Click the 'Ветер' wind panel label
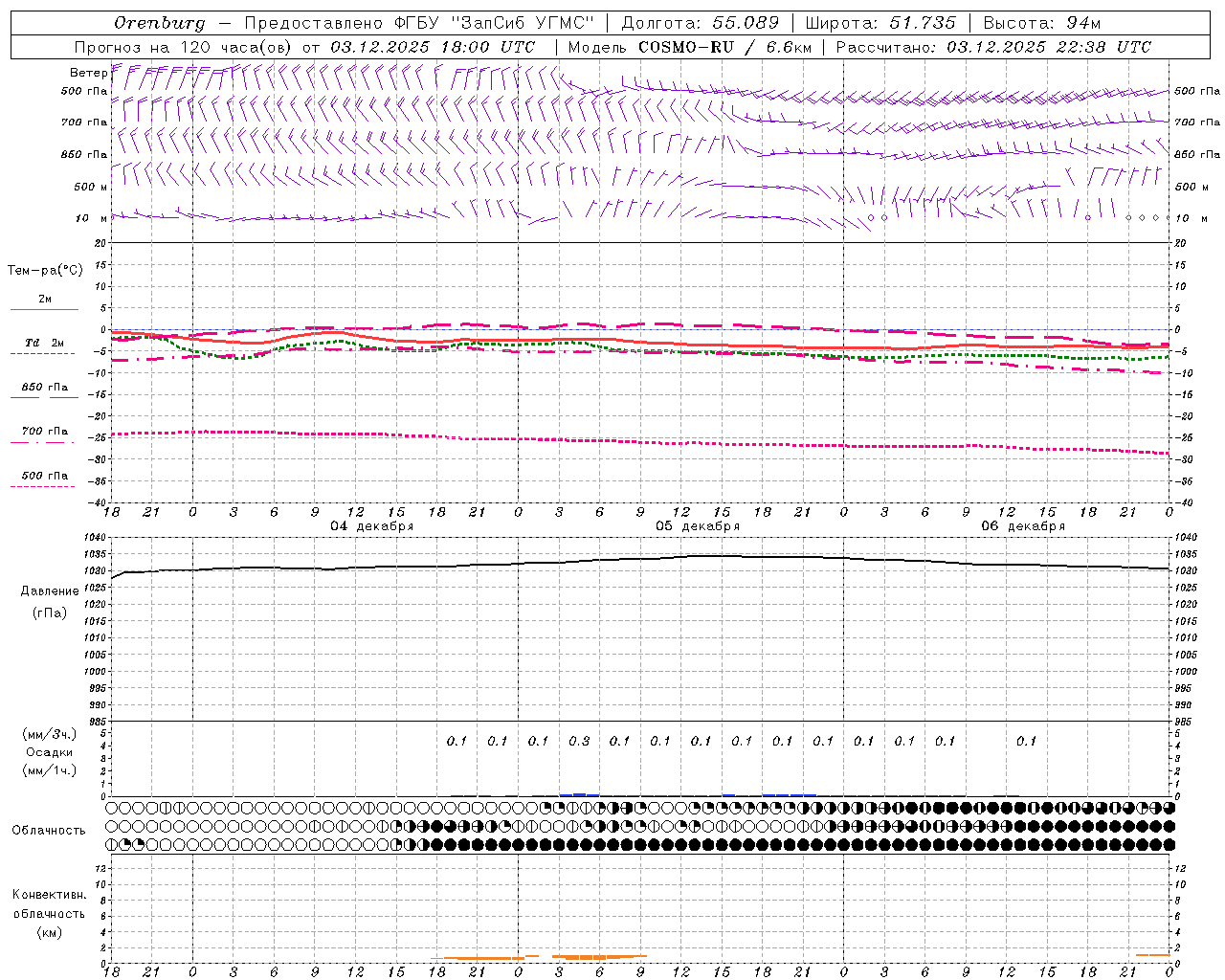 point(88,73)
